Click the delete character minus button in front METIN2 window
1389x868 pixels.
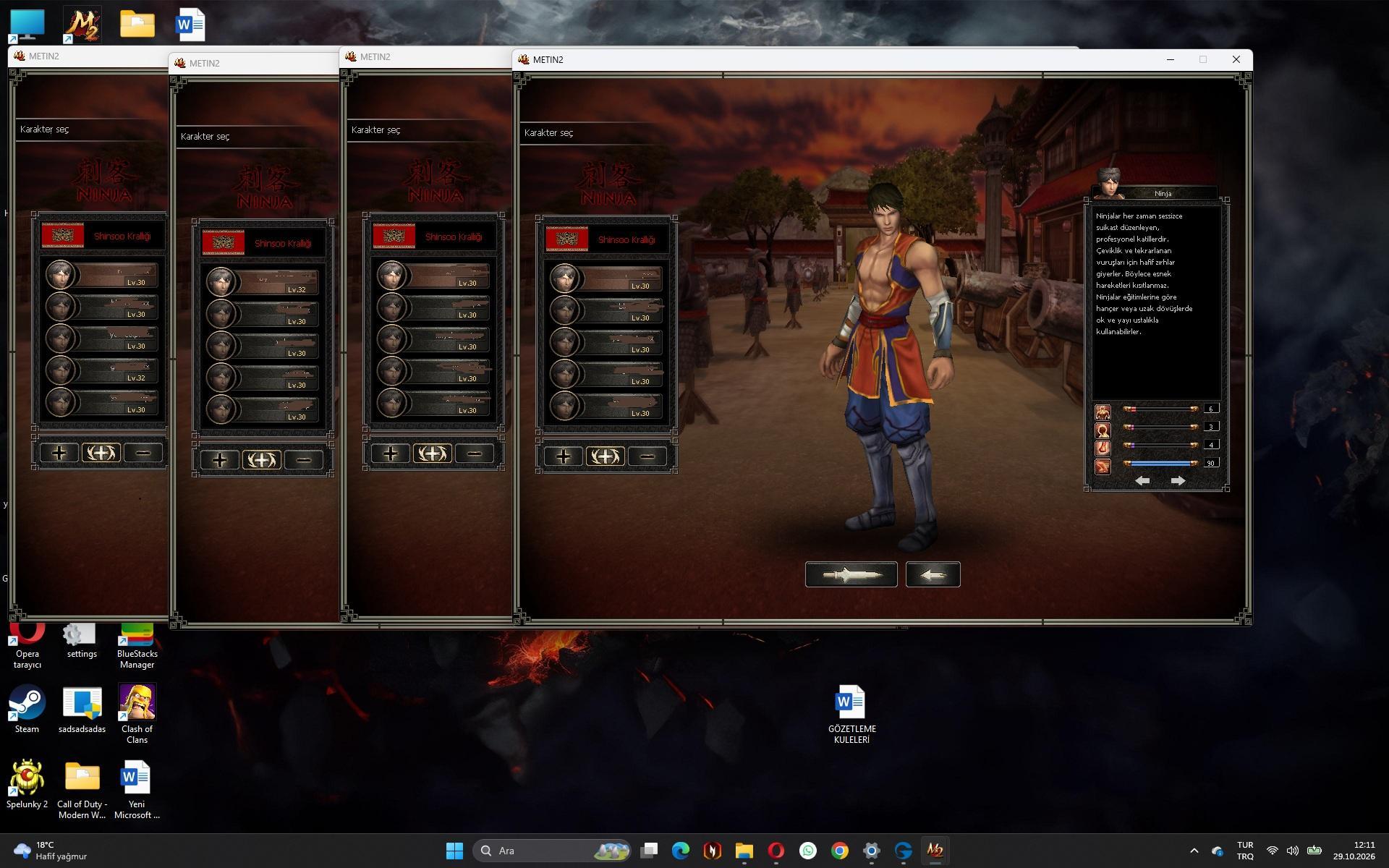point(647,456)
